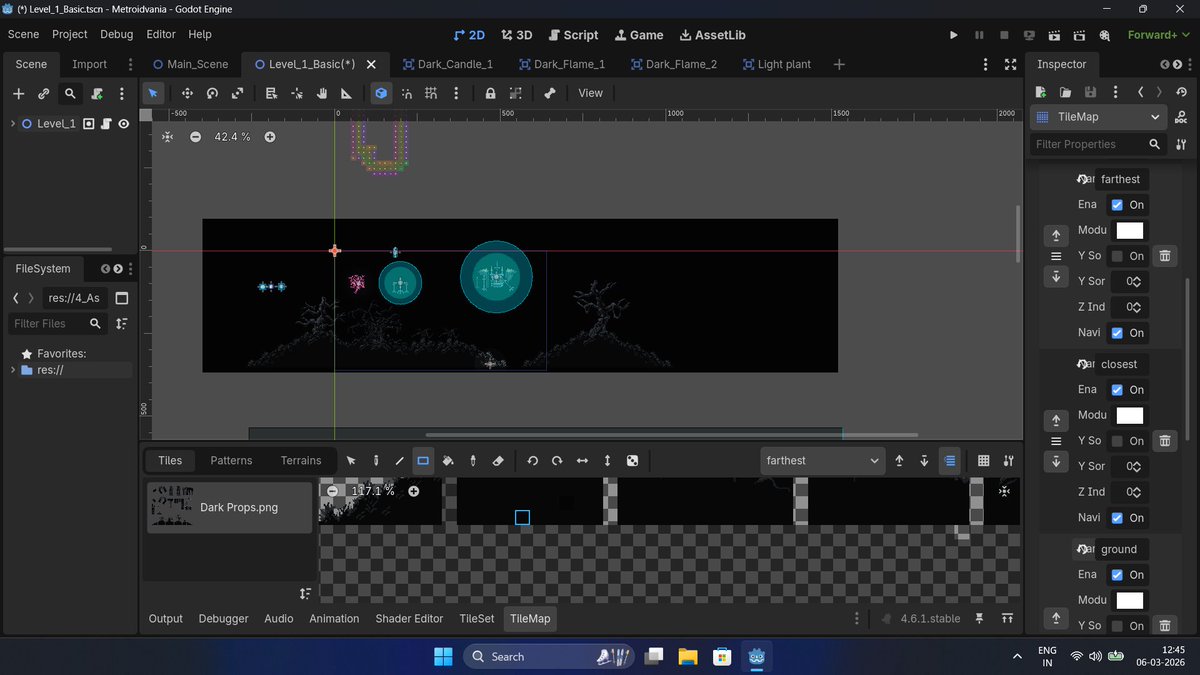The width and height of the screenshot is (1200, 675).
Task: Open Inspector history back arrow
Action: coord(1141,92)
